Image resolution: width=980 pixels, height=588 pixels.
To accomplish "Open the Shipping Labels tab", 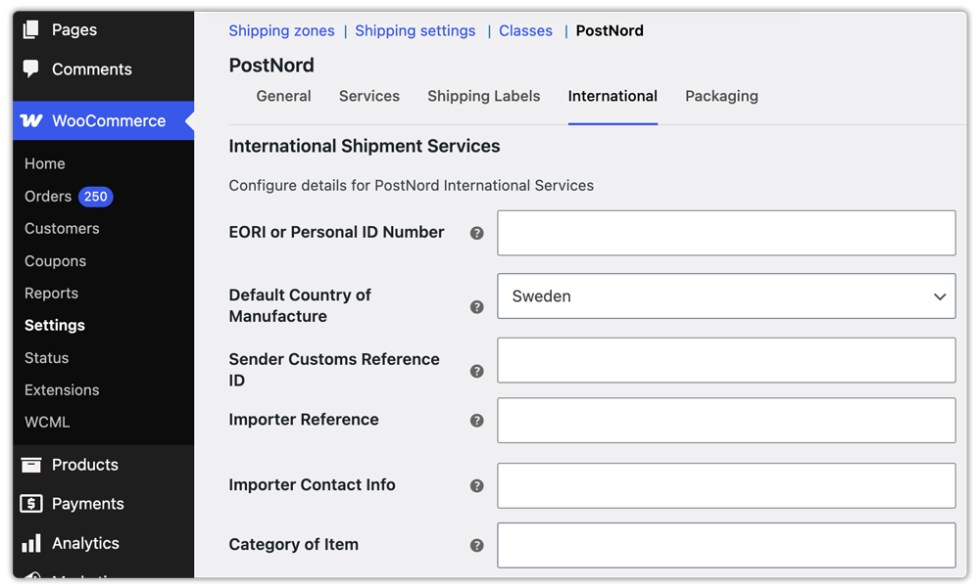I will (x=484, y=96).
